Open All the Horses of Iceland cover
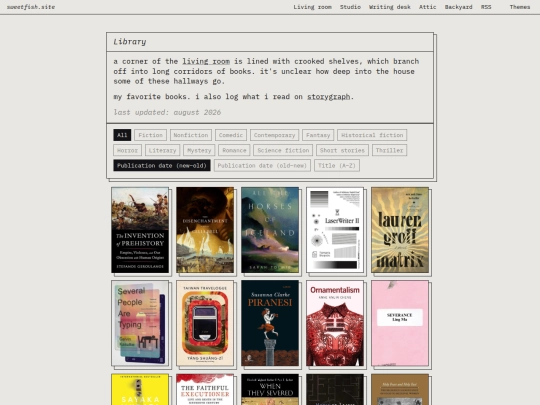 click(x=270, y=230)
